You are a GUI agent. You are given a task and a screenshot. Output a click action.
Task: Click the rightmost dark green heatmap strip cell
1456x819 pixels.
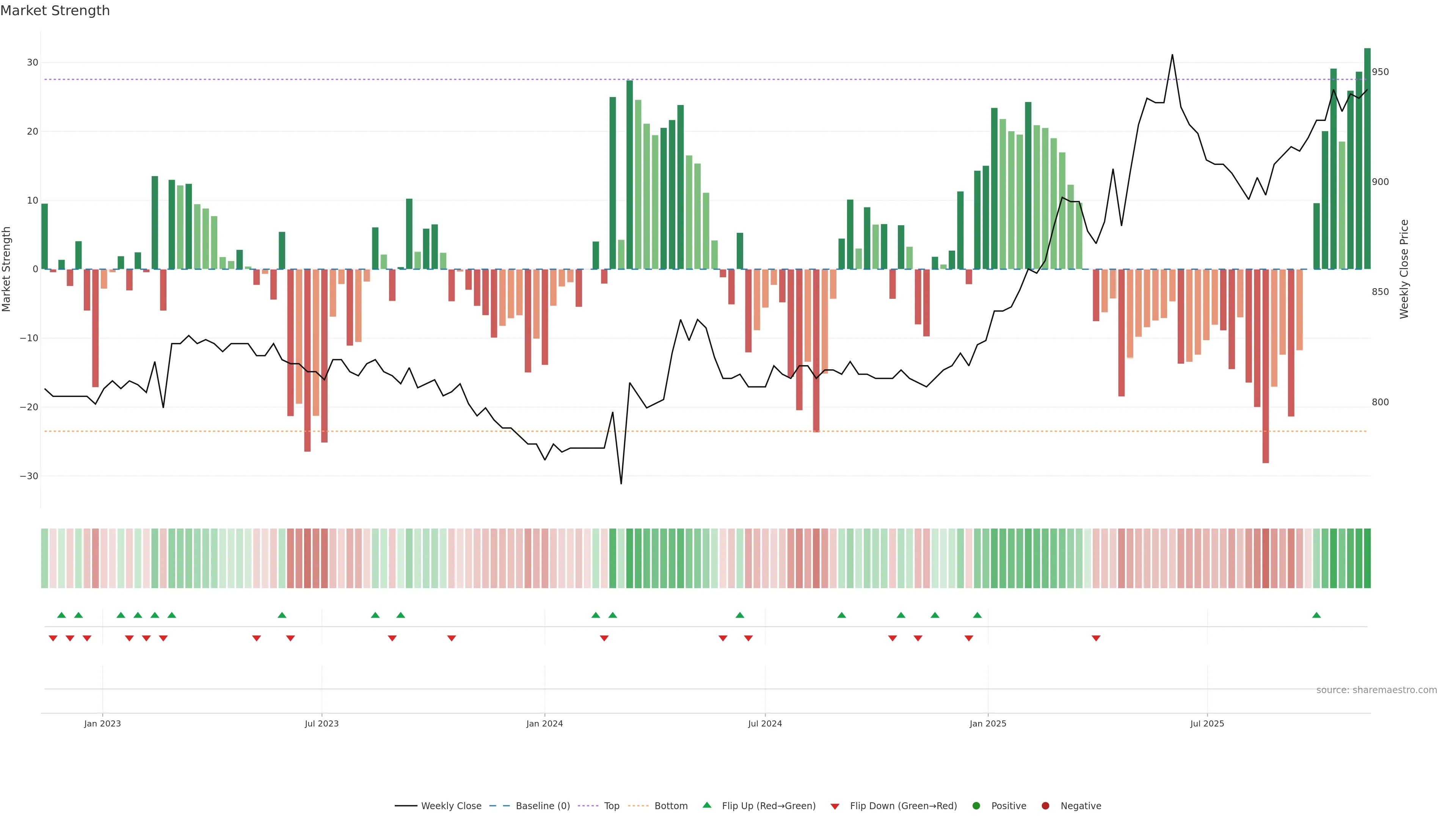pyautogui.click(x=1367, y=558)
